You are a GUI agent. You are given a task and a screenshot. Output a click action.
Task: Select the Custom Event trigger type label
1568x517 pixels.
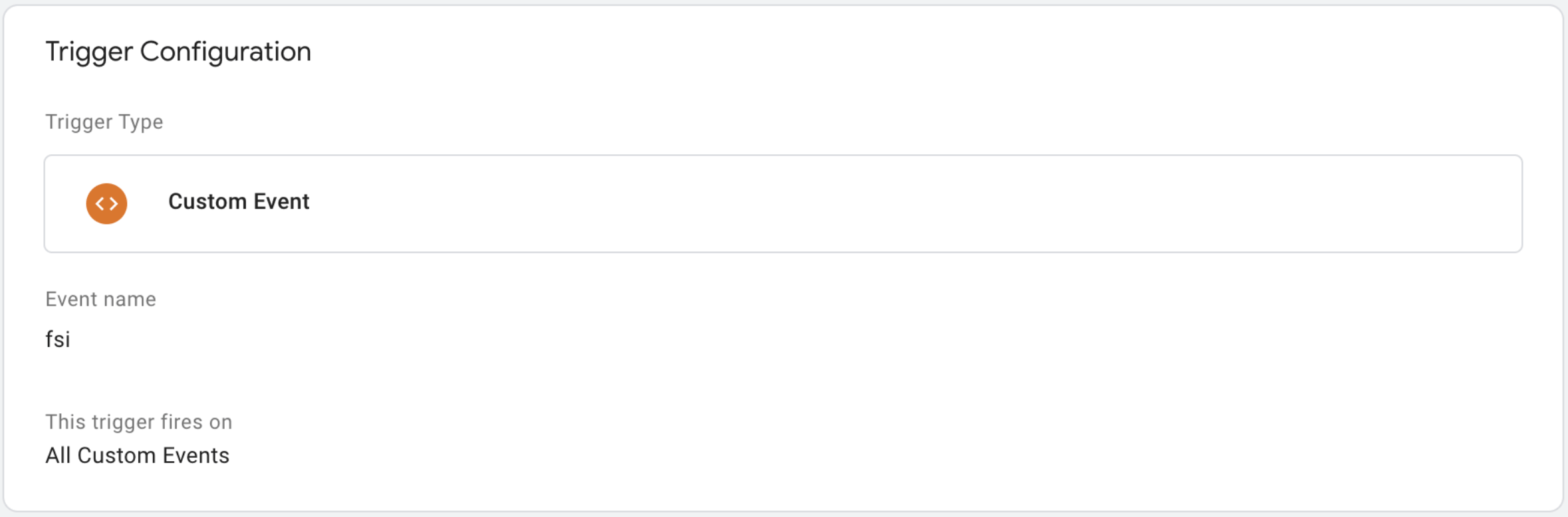pyautogui.click(x=239, y=201)
